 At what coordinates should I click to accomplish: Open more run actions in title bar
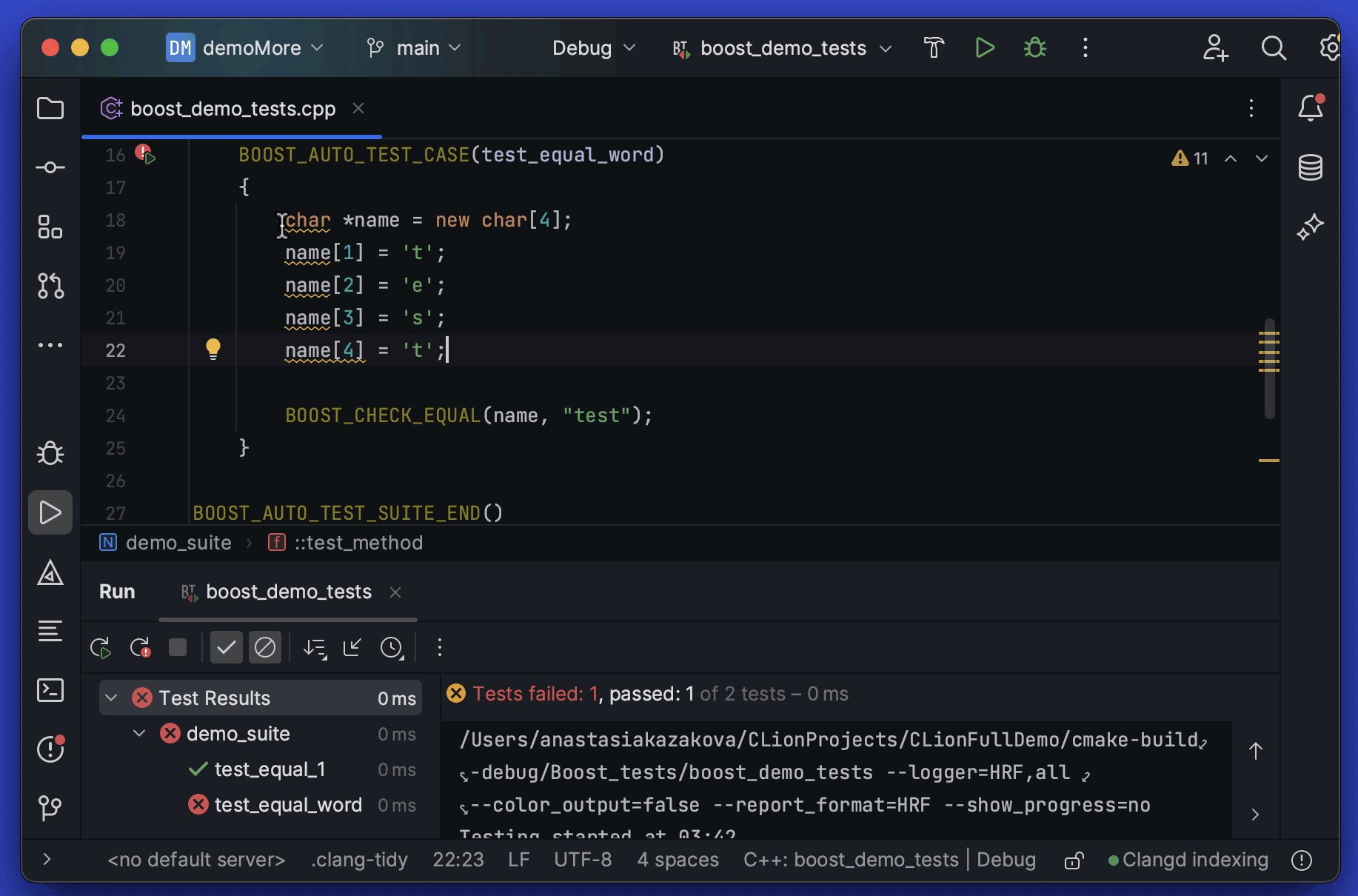[x=1086, y=48]
